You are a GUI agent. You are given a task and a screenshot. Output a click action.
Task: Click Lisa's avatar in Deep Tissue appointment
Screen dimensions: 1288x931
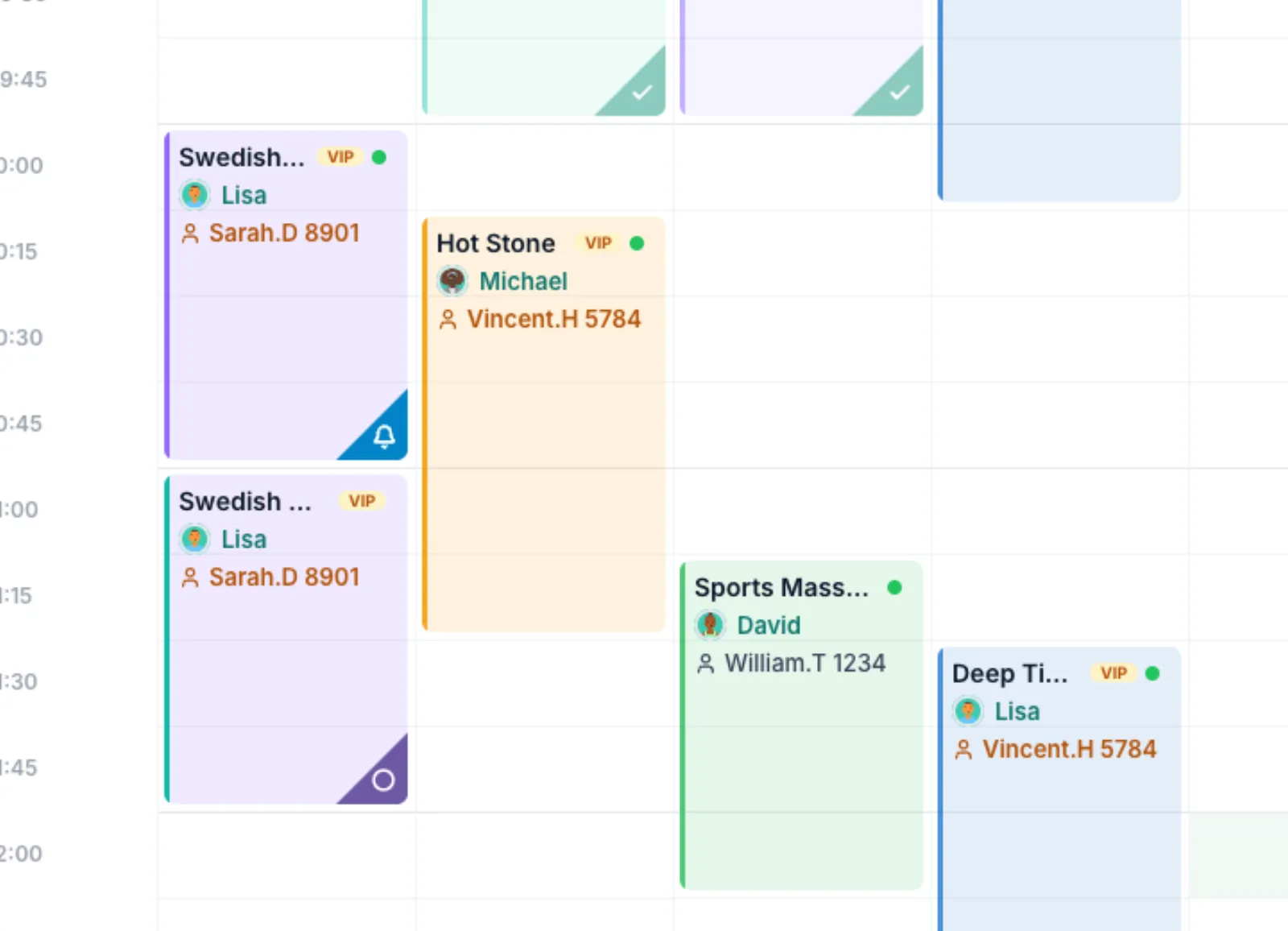click(x=968, y=711)
